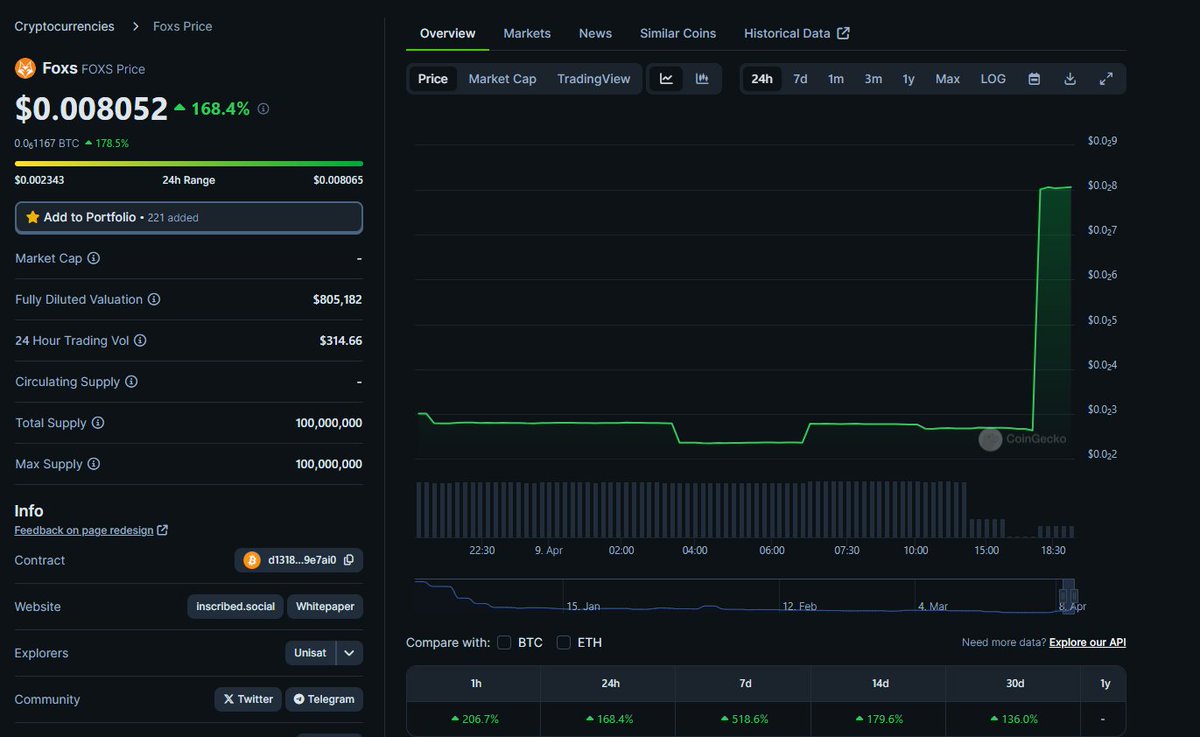This screenshot has width=1200, height=737.
Task: Click Circulating Supply info icon
Action: [131, 381]
